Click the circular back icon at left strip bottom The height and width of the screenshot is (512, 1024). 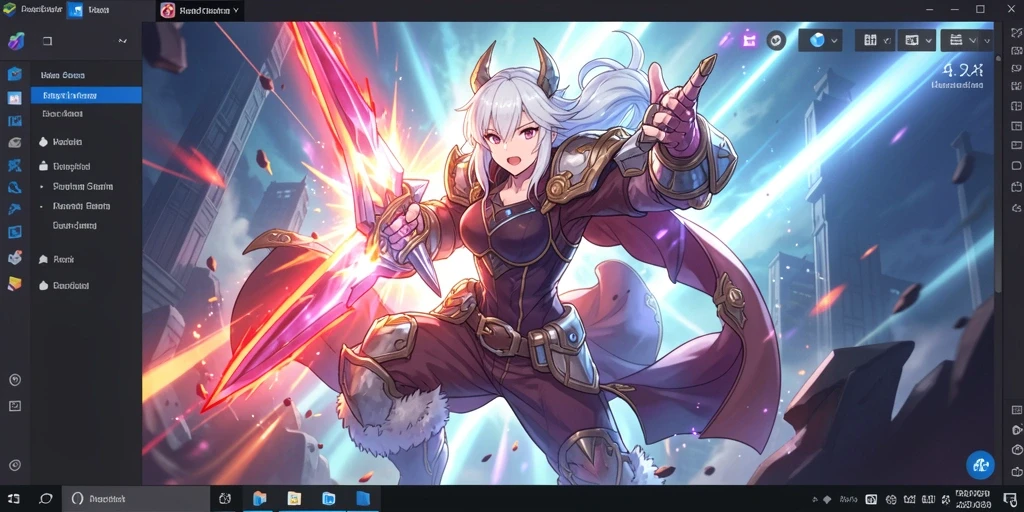pyautogui.click(x=14, y=465)
